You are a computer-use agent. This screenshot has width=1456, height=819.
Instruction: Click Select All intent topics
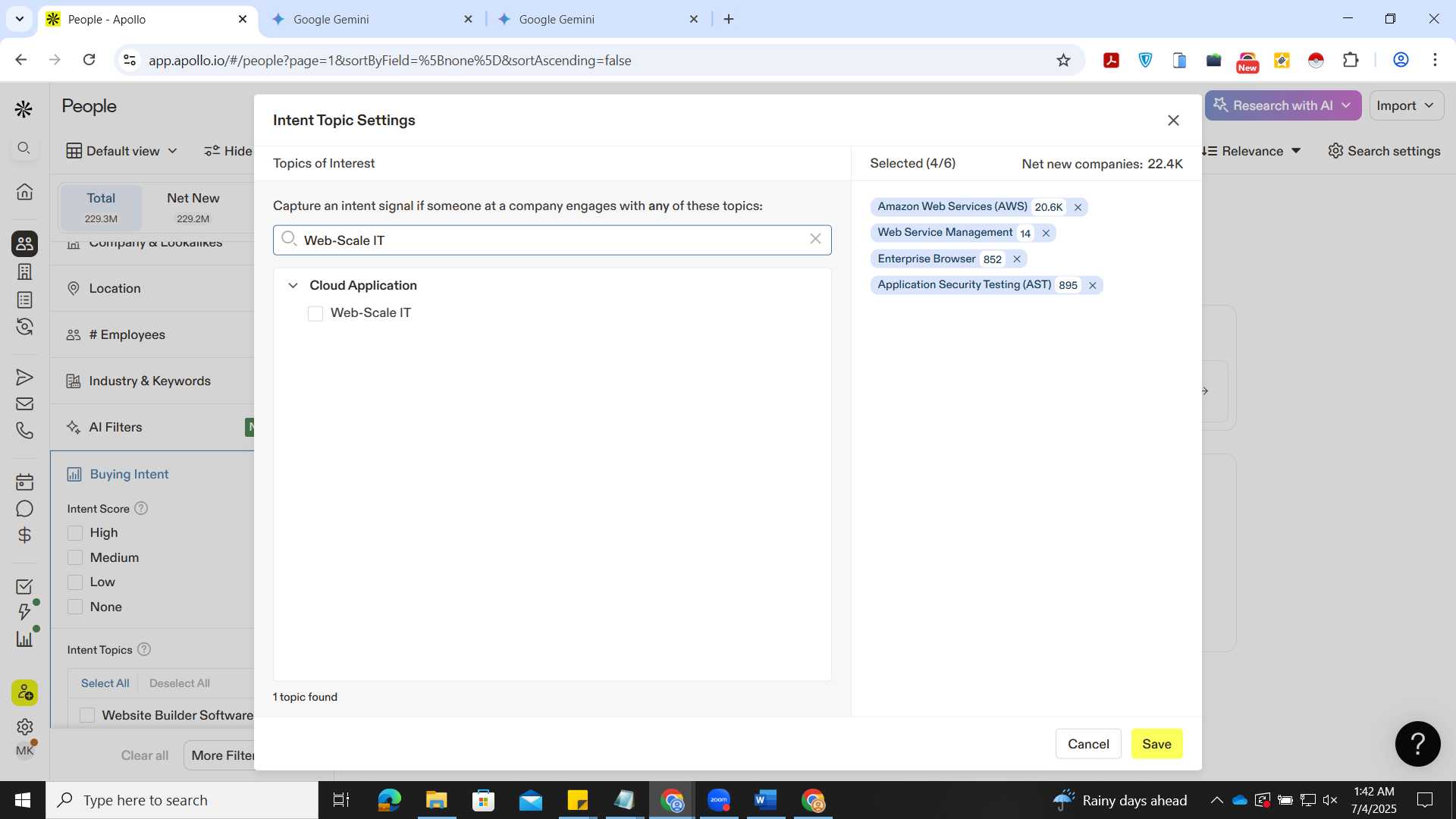105,683
